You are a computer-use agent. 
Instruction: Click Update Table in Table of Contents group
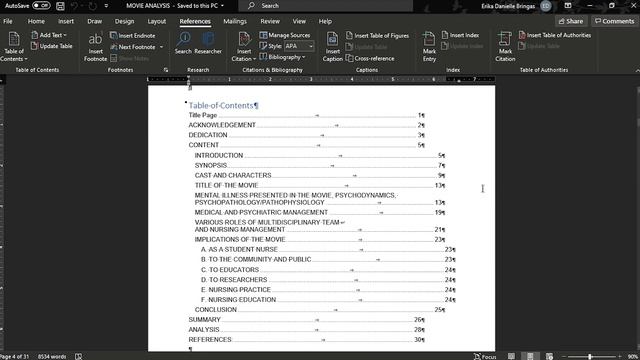point(52,46)
